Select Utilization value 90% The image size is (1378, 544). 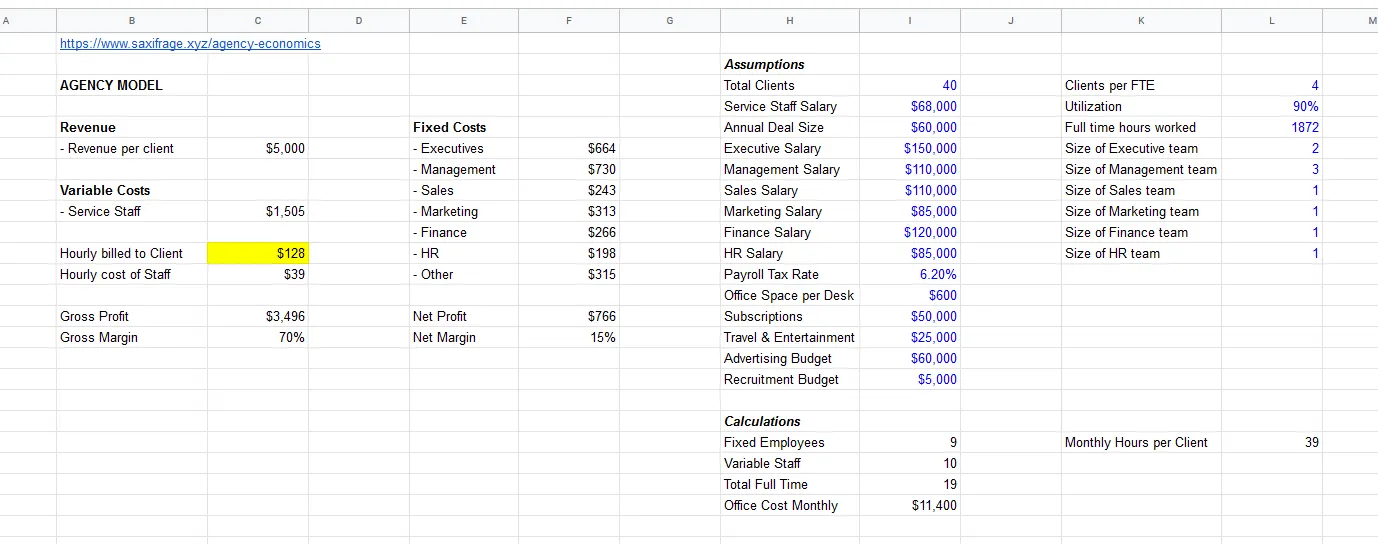[x=1272, y=107]
